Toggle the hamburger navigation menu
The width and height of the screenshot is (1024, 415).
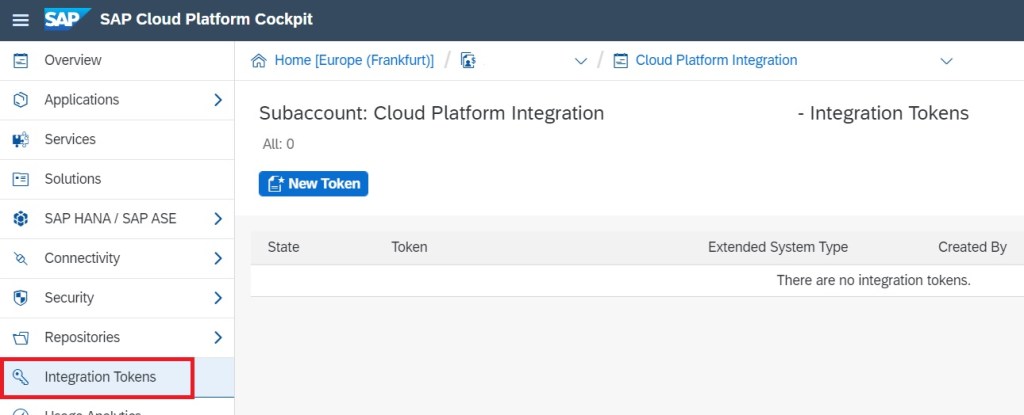20,20
